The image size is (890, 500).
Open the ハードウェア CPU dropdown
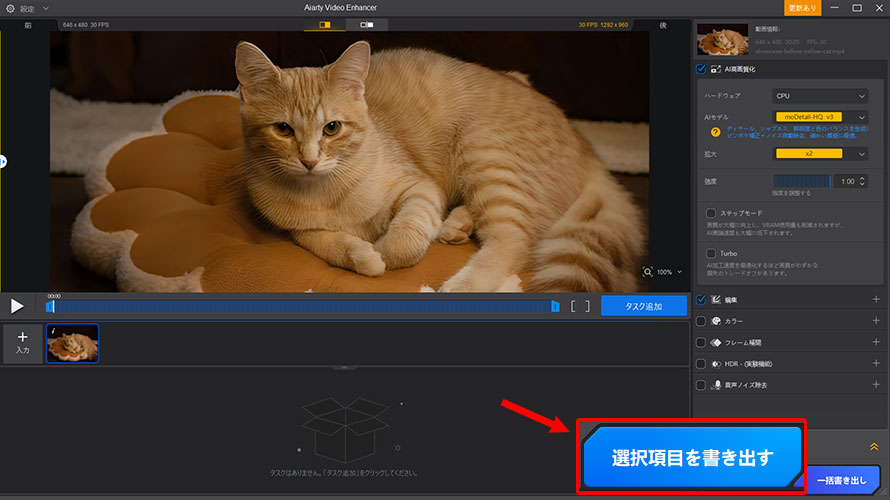(x=820, y=96)
